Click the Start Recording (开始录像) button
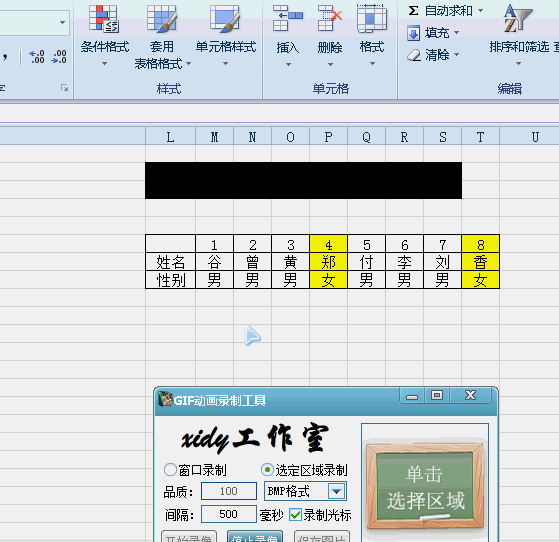The height and width of the screenshot is (542, 559). pyautogui.click(x=189, y=536)
